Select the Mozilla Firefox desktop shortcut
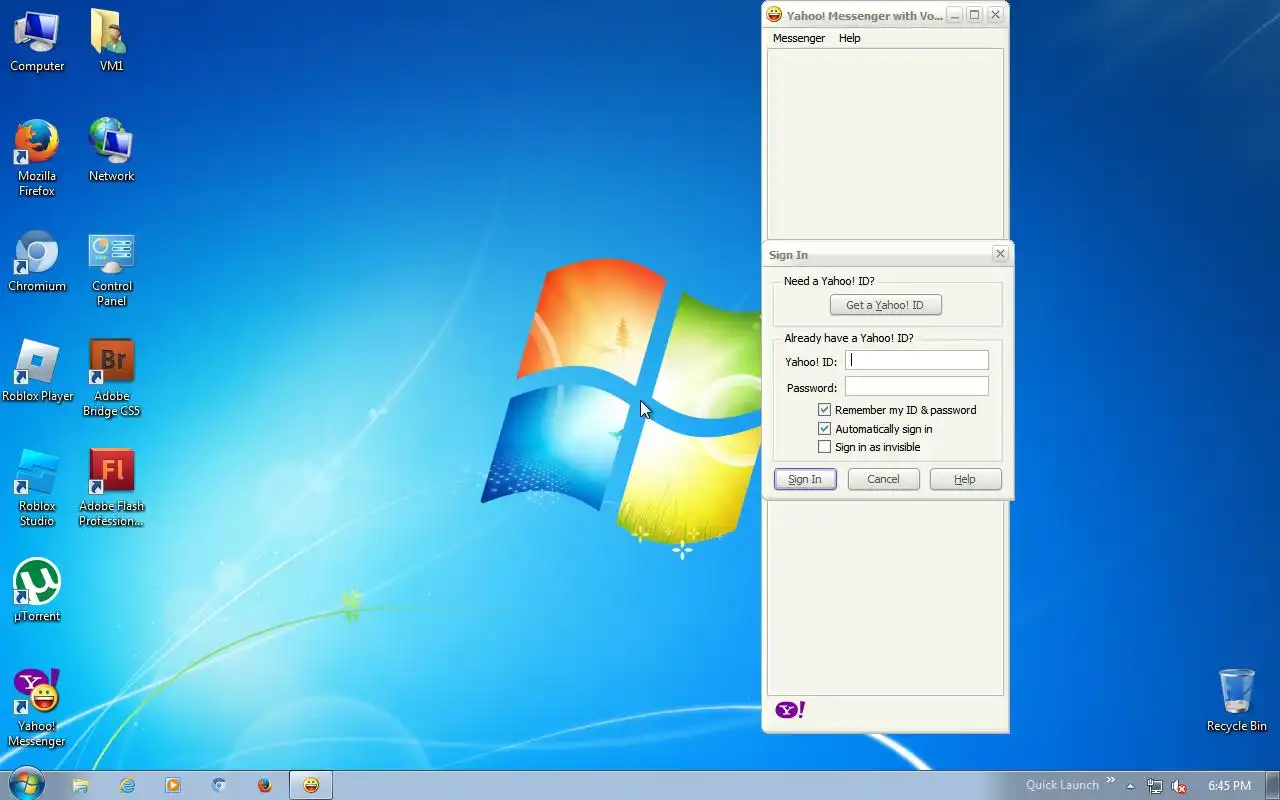This screenshot has width=1280, height=800. point(37,158)
